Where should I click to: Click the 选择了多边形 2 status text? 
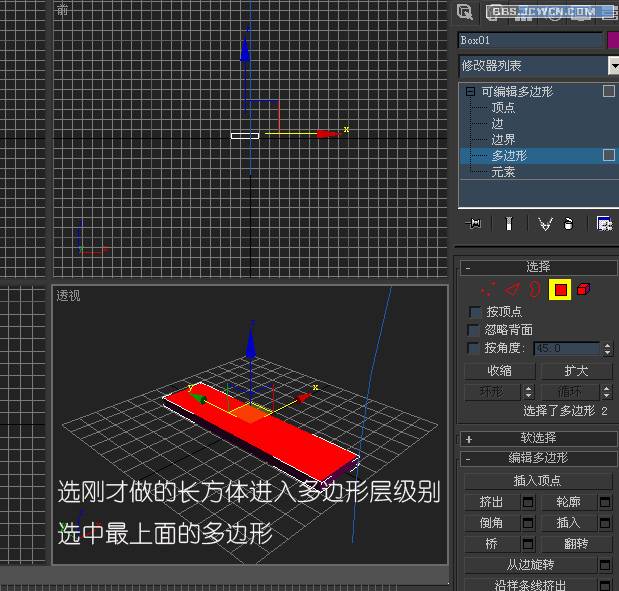coord(565,411)
